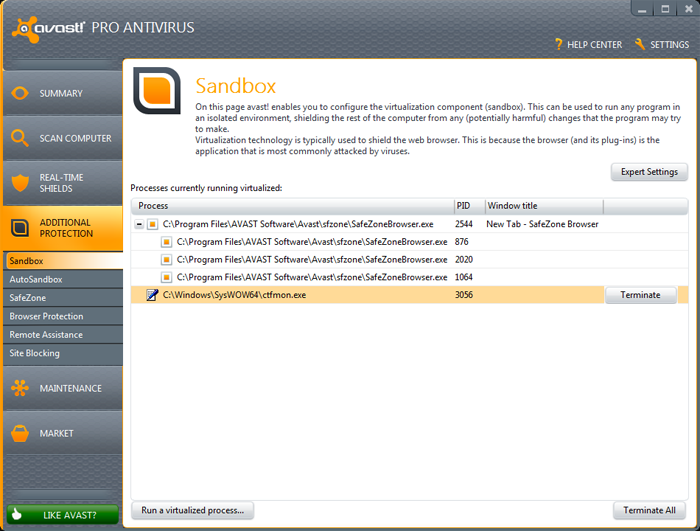The height and width of the screenshot is (531, 700).
Task: Click the sandbox icon of PID 2020 process
Action: click(x=167, y=259)
